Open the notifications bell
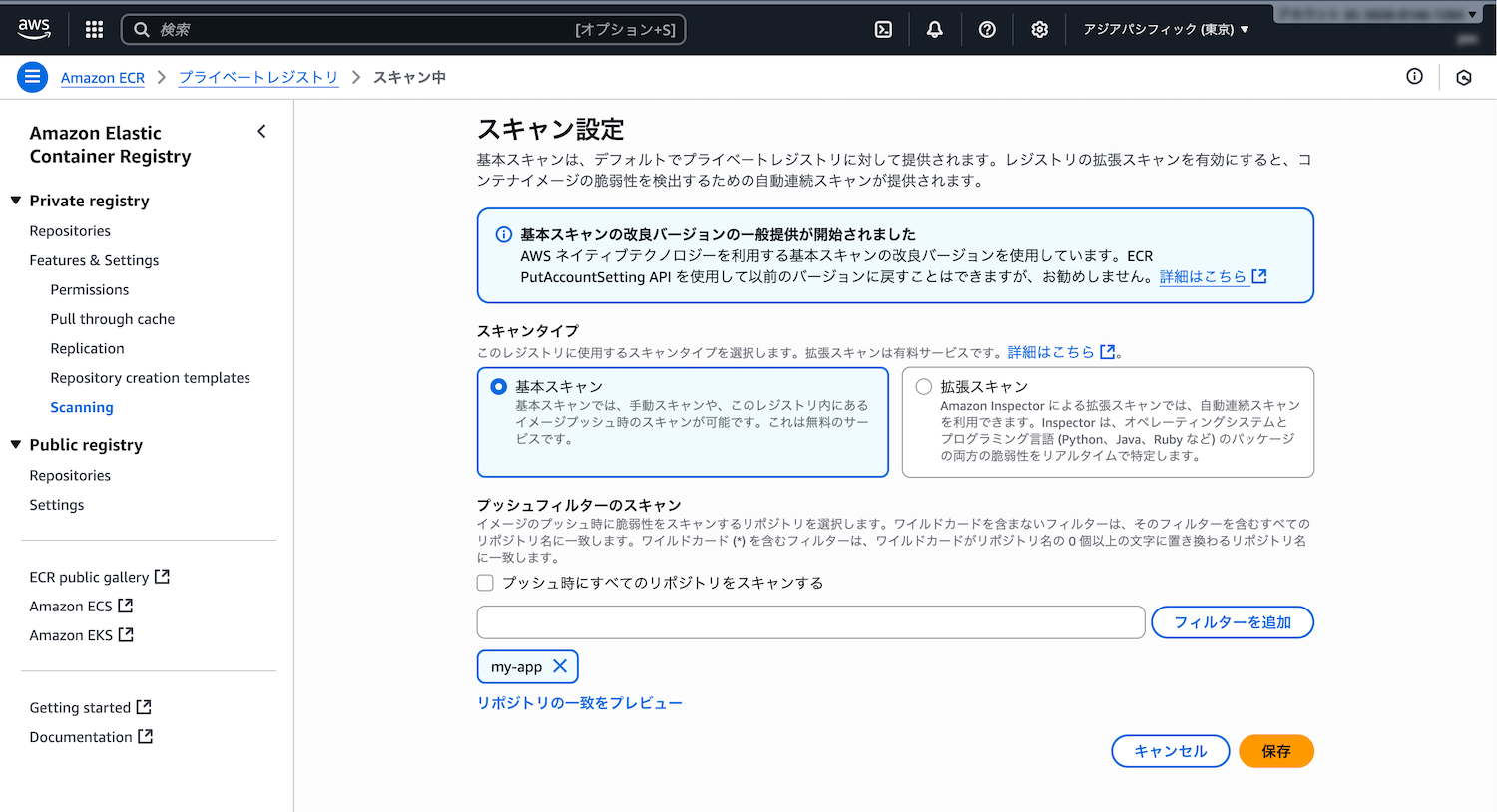The width and height of the screenshot is (1497, 812). click(934, 30)
